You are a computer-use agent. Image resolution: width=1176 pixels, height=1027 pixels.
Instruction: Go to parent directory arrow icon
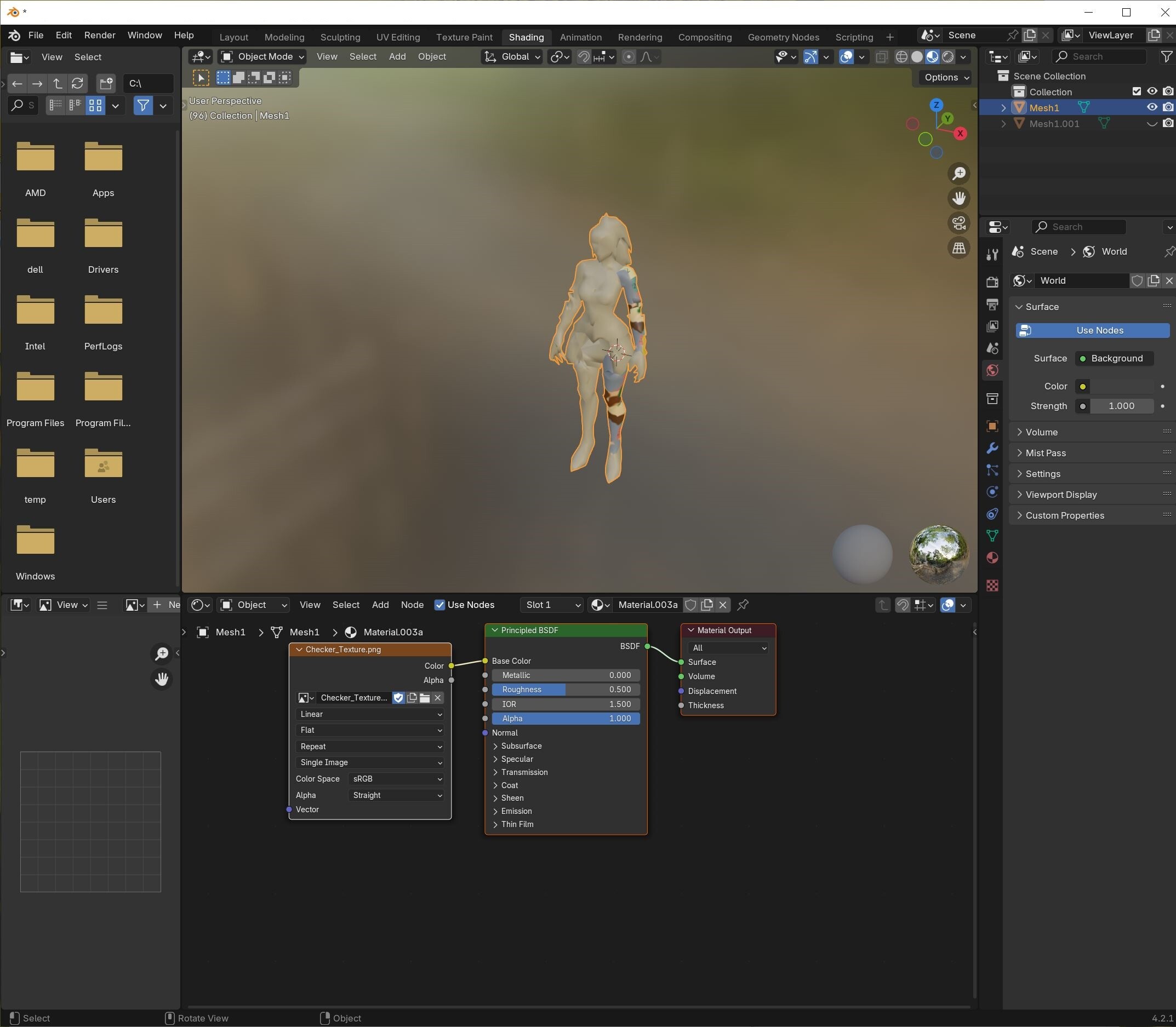[x=58, y=84]
